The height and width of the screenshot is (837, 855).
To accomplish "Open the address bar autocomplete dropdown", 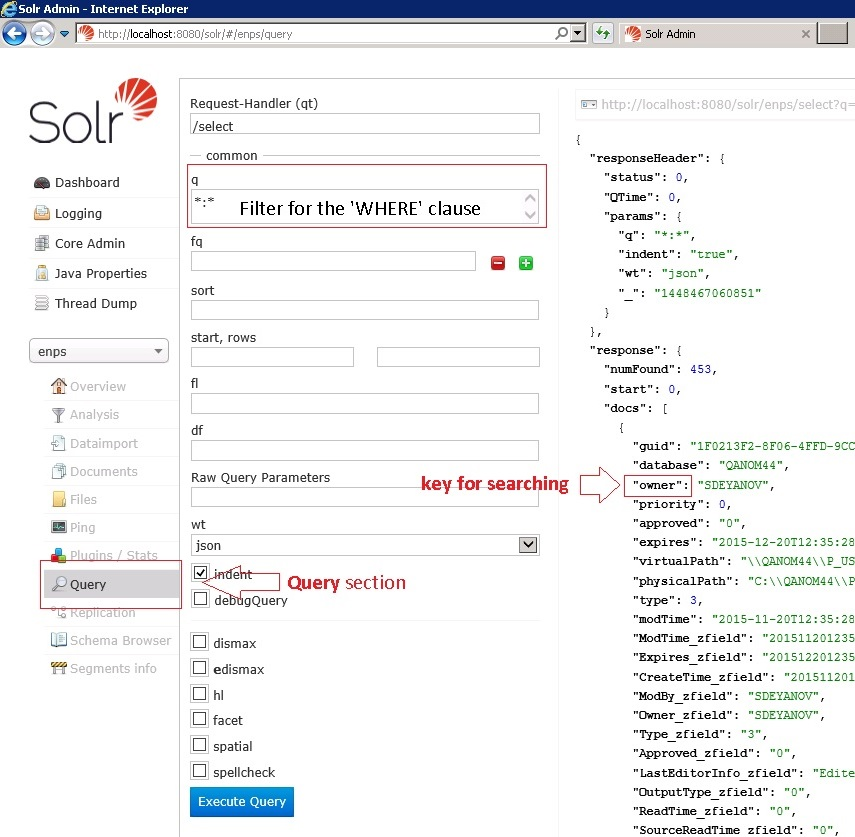I will tap(578, 33).
